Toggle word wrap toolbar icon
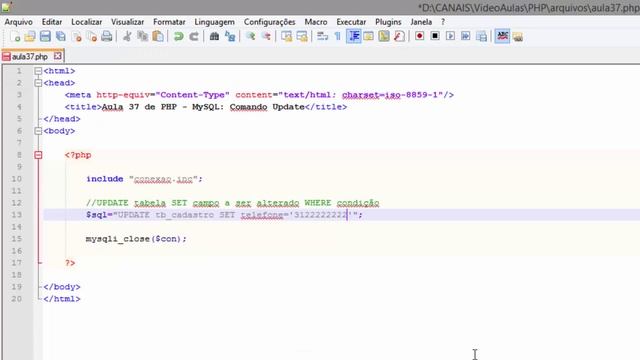The width and height of the screenshot is (640, 360). (x=322, y=37)
